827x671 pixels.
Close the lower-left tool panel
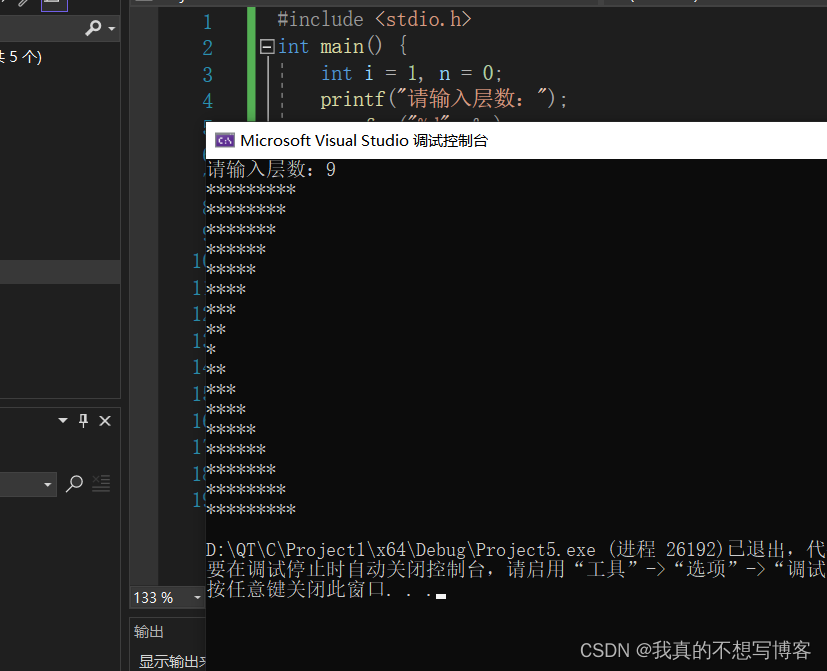pos(105,420)
